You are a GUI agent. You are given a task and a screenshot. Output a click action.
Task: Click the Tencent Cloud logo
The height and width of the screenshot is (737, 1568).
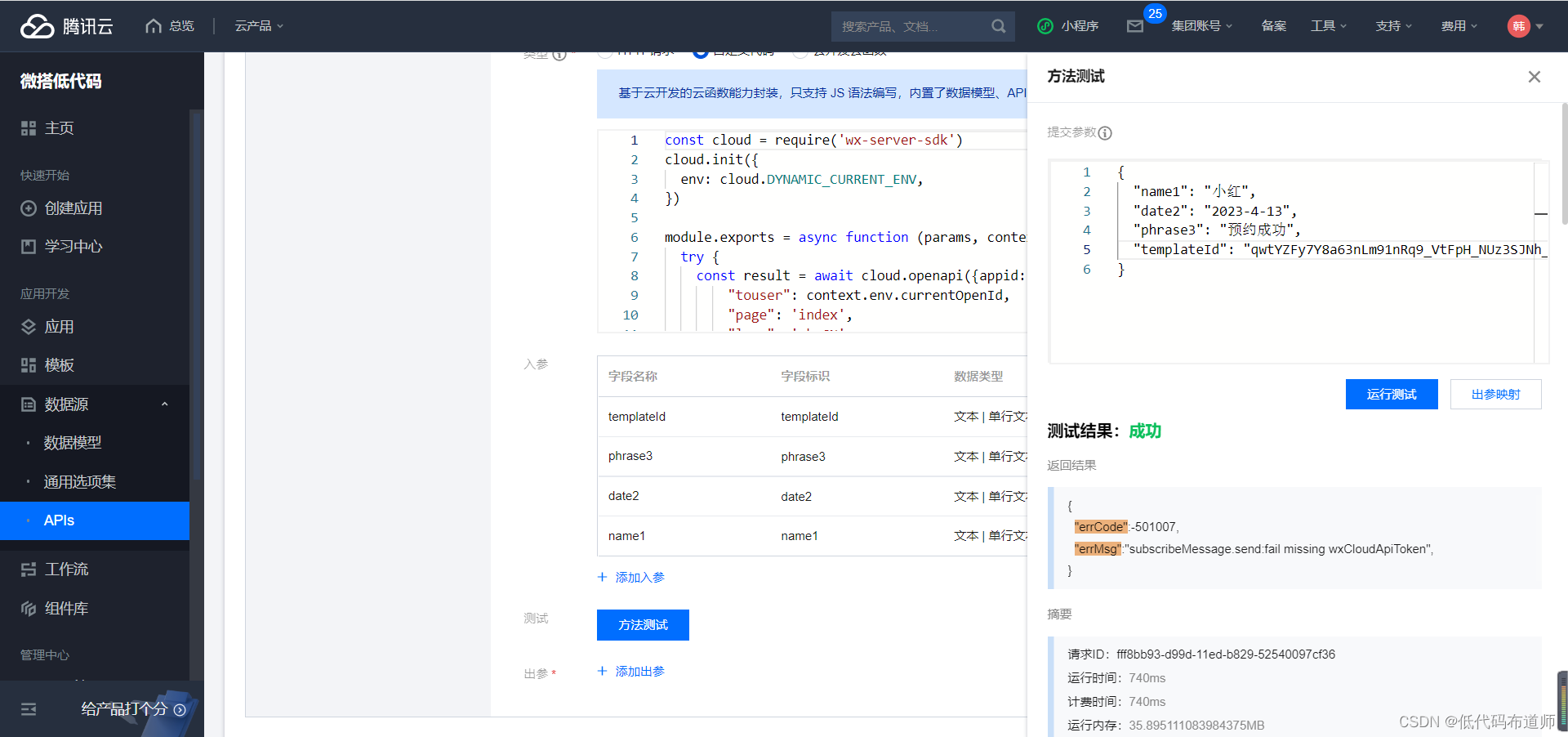point(66,26)
